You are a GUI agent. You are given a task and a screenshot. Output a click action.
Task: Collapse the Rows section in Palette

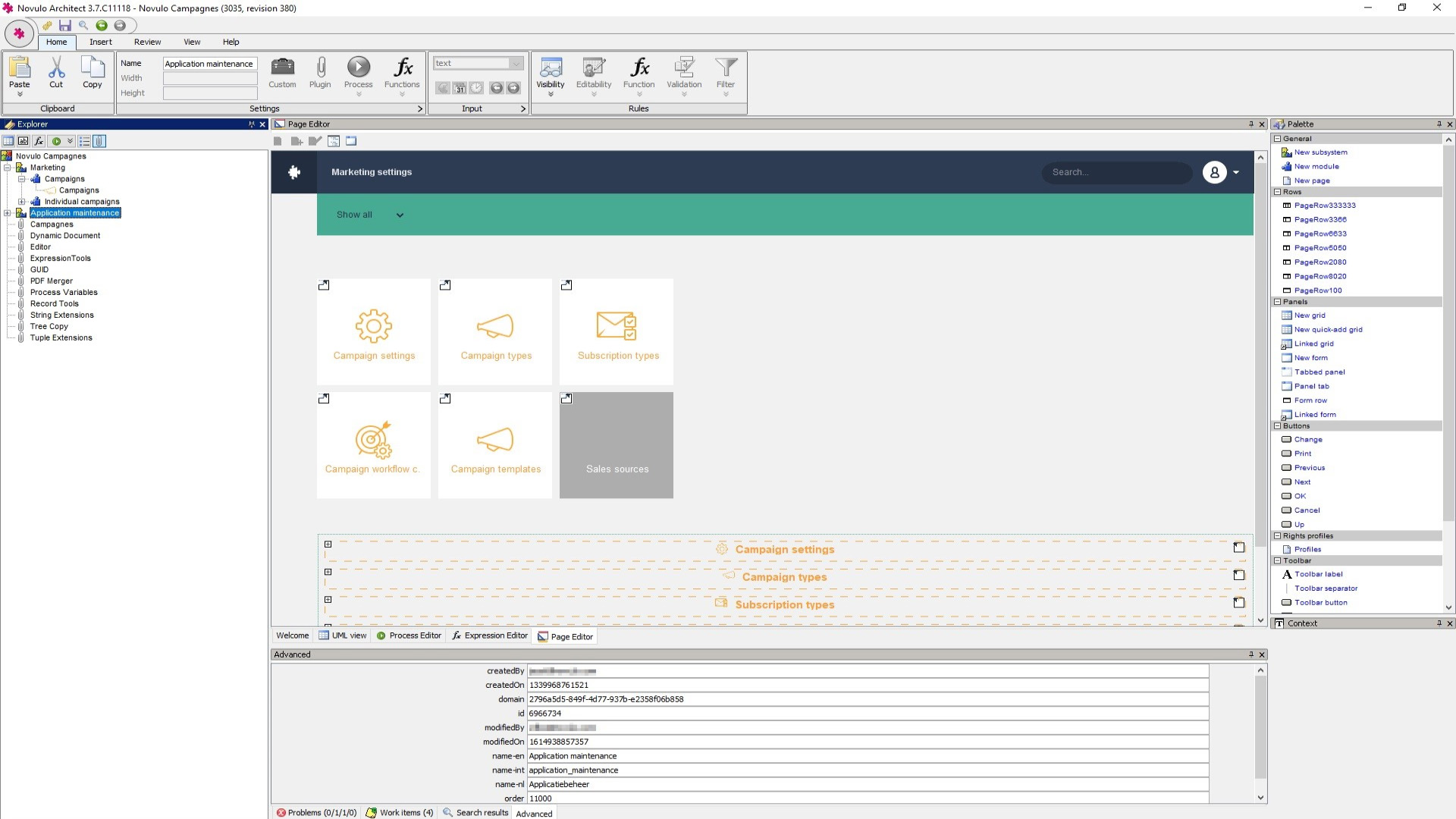(1278, 193)
